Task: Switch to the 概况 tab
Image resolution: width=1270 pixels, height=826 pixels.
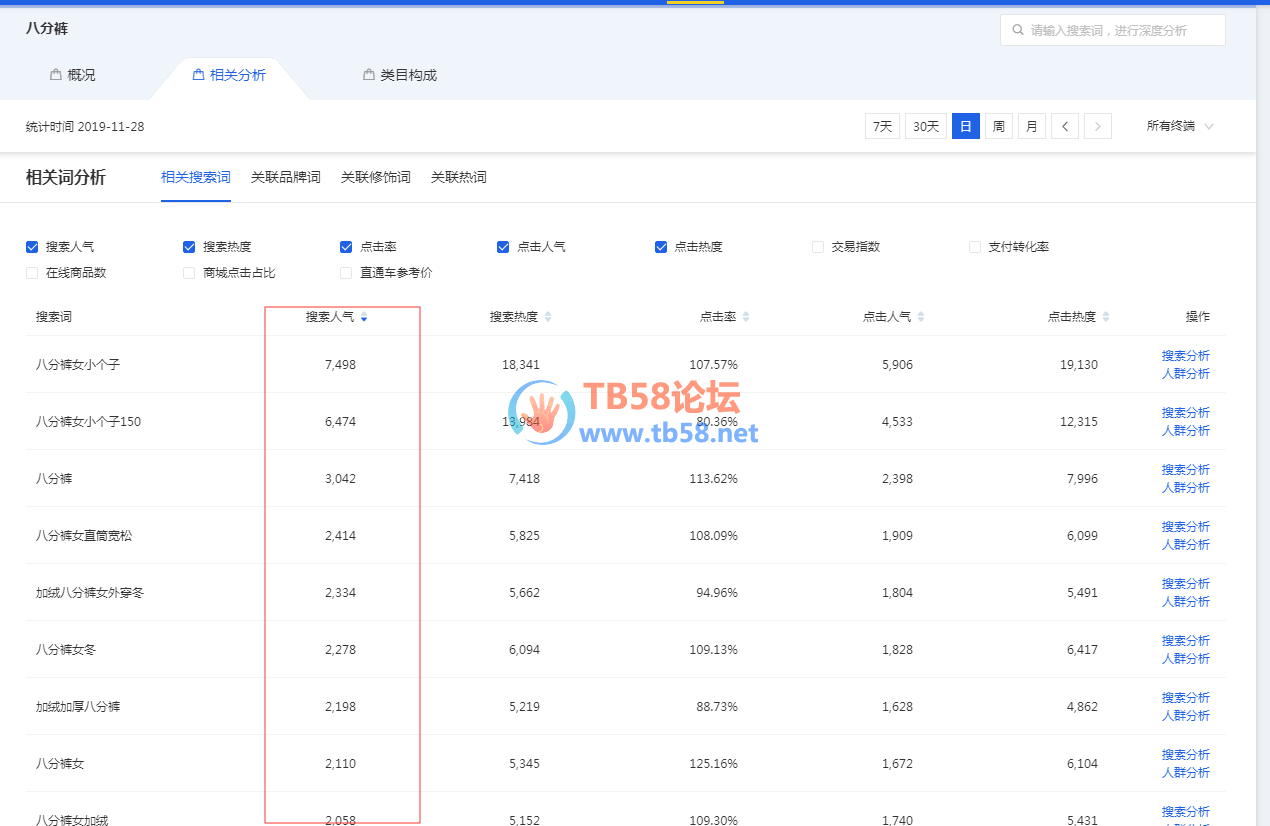Action: pyautogui.click(x=73, y=75)
